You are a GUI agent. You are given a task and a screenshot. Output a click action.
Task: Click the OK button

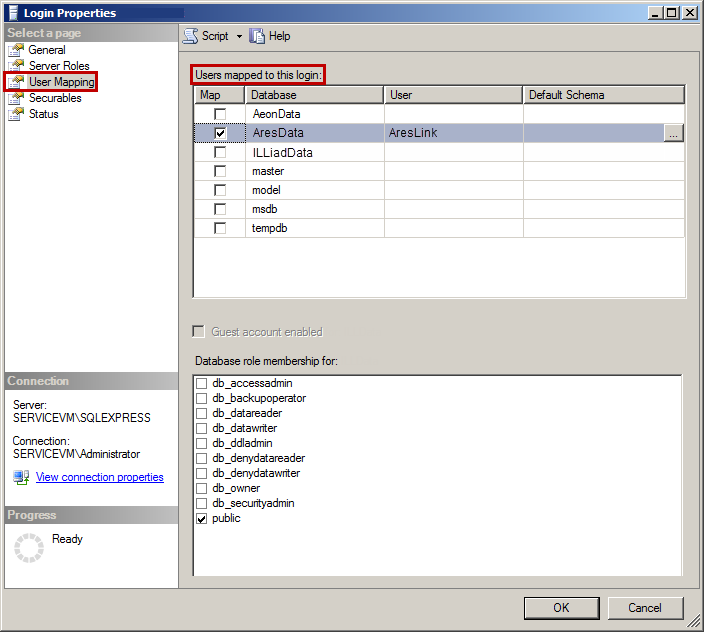coord(561,607)
